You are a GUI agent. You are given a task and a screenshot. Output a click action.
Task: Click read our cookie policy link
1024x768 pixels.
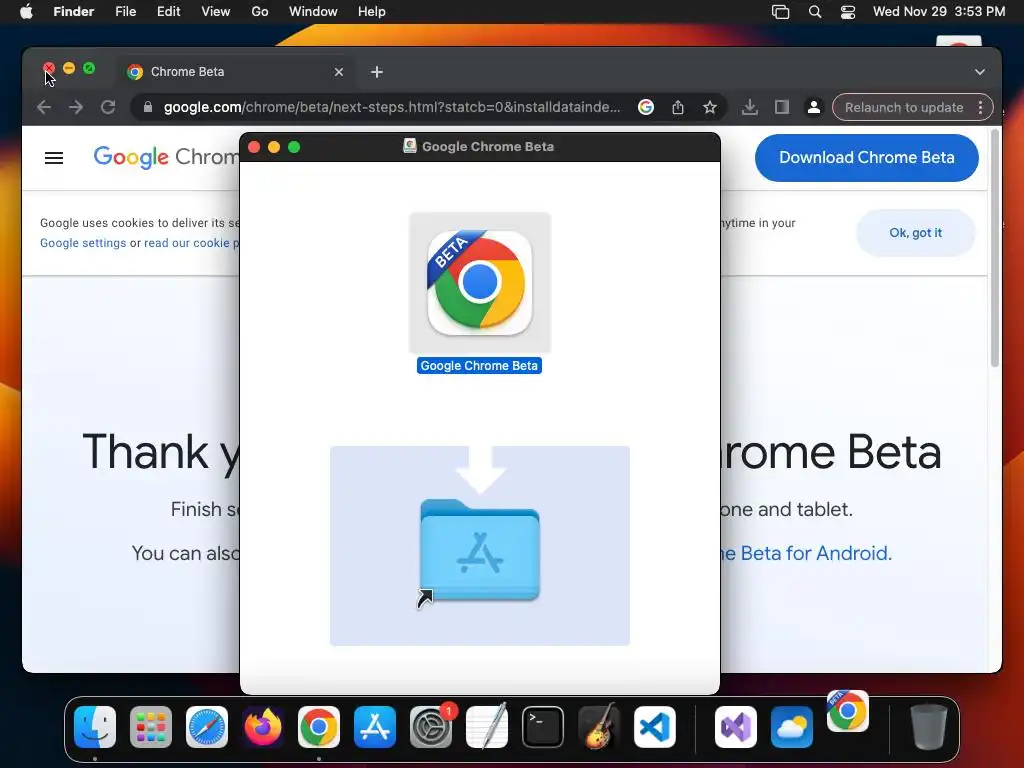coord(191,243)
